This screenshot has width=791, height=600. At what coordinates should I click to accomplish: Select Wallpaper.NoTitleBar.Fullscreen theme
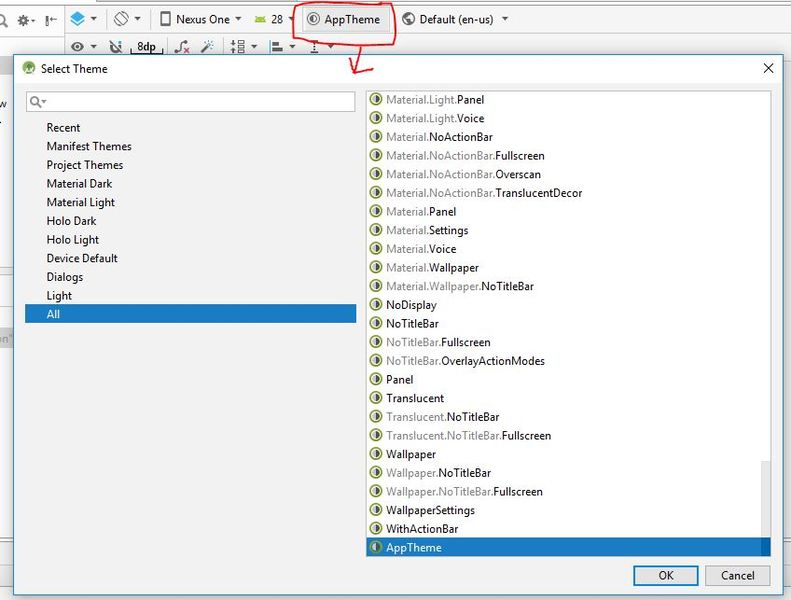[x=464, y=492]
